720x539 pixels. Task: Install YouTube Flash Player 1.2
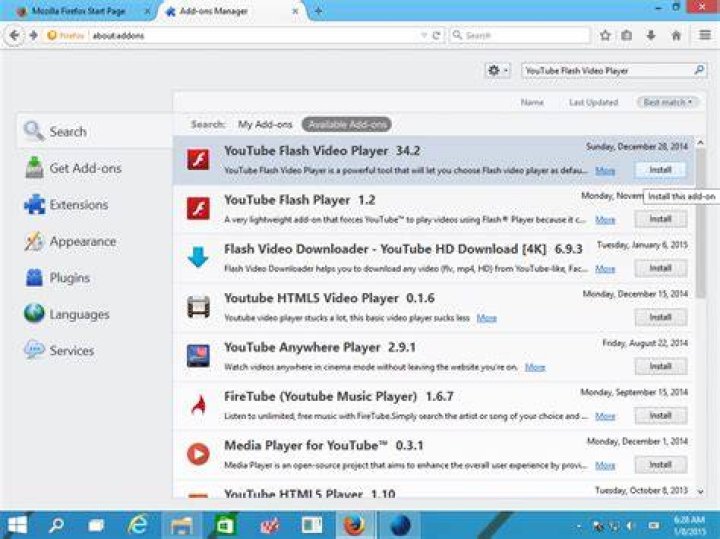[x=660, y=219]
